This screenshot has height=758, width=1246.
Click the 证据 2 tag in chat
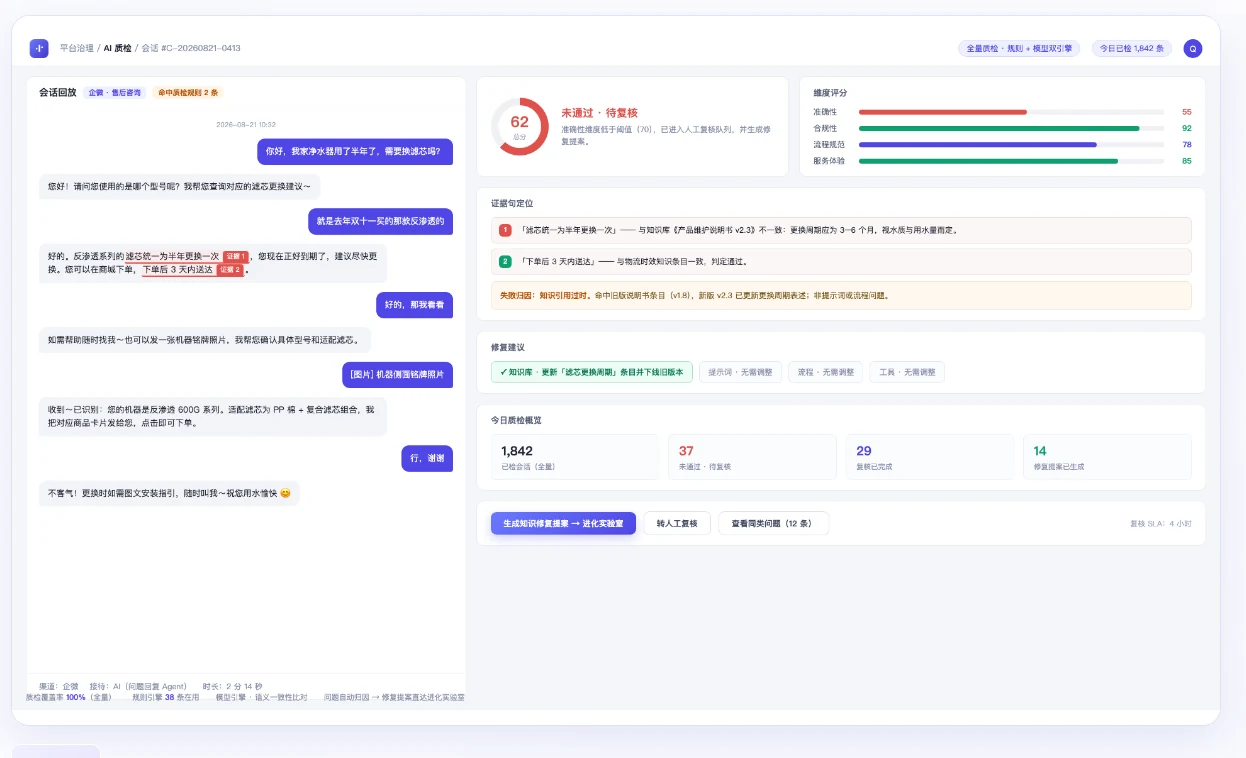click(230, 270)
